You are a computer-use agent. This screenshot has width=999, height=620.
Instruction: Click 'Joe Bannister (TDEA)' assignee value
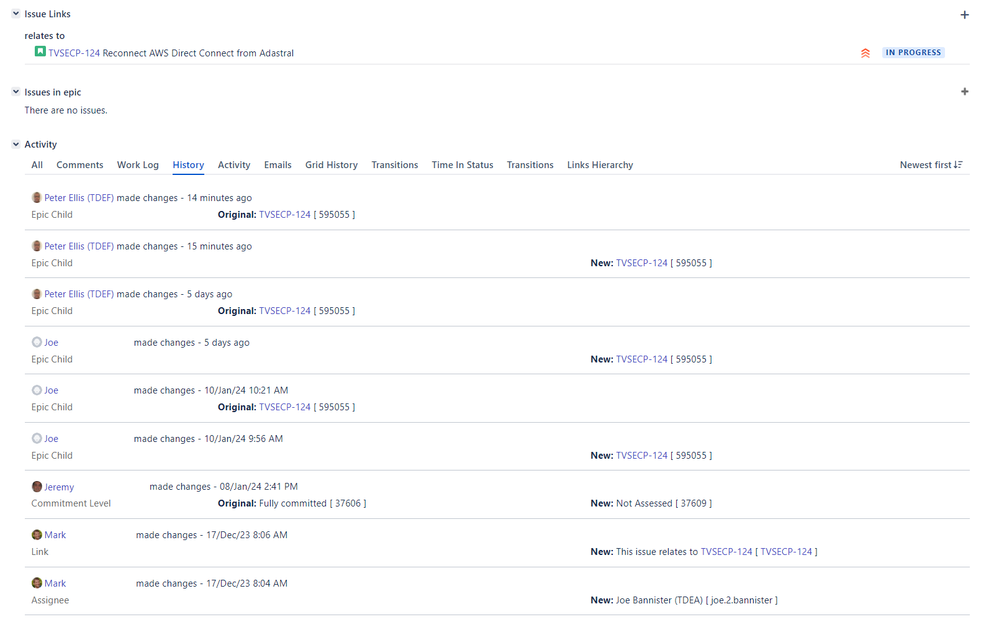click(659, 600)
